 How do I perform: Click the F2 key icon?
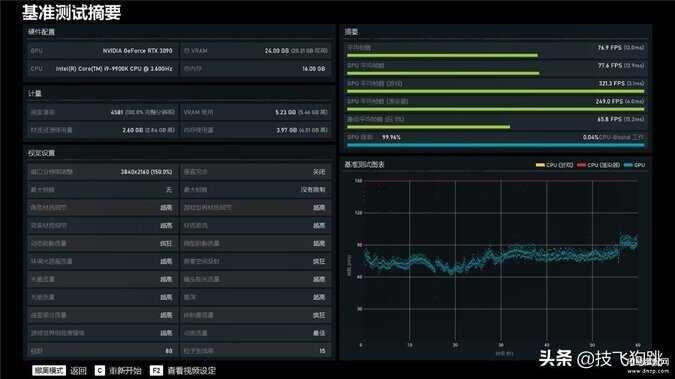pyautogui.click(x=156, y=370)
